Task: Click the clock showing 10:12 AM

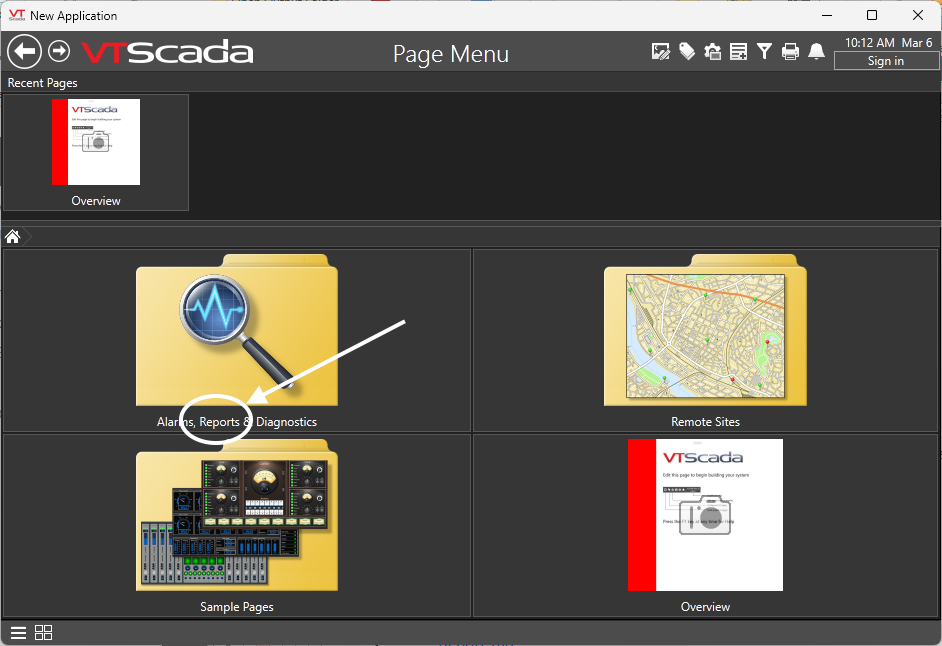Action: pos(868,43)
